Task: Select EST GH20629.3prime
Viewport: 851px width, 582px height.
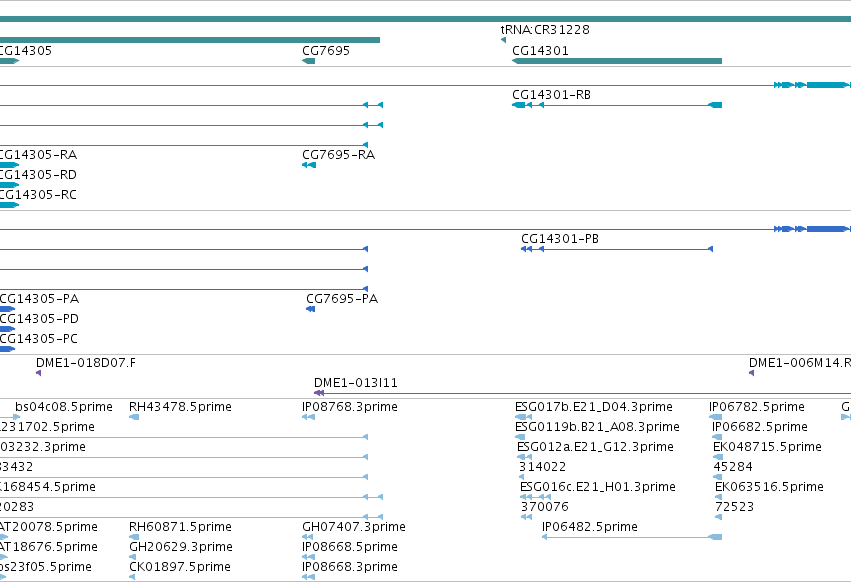Action: point(181,547)
